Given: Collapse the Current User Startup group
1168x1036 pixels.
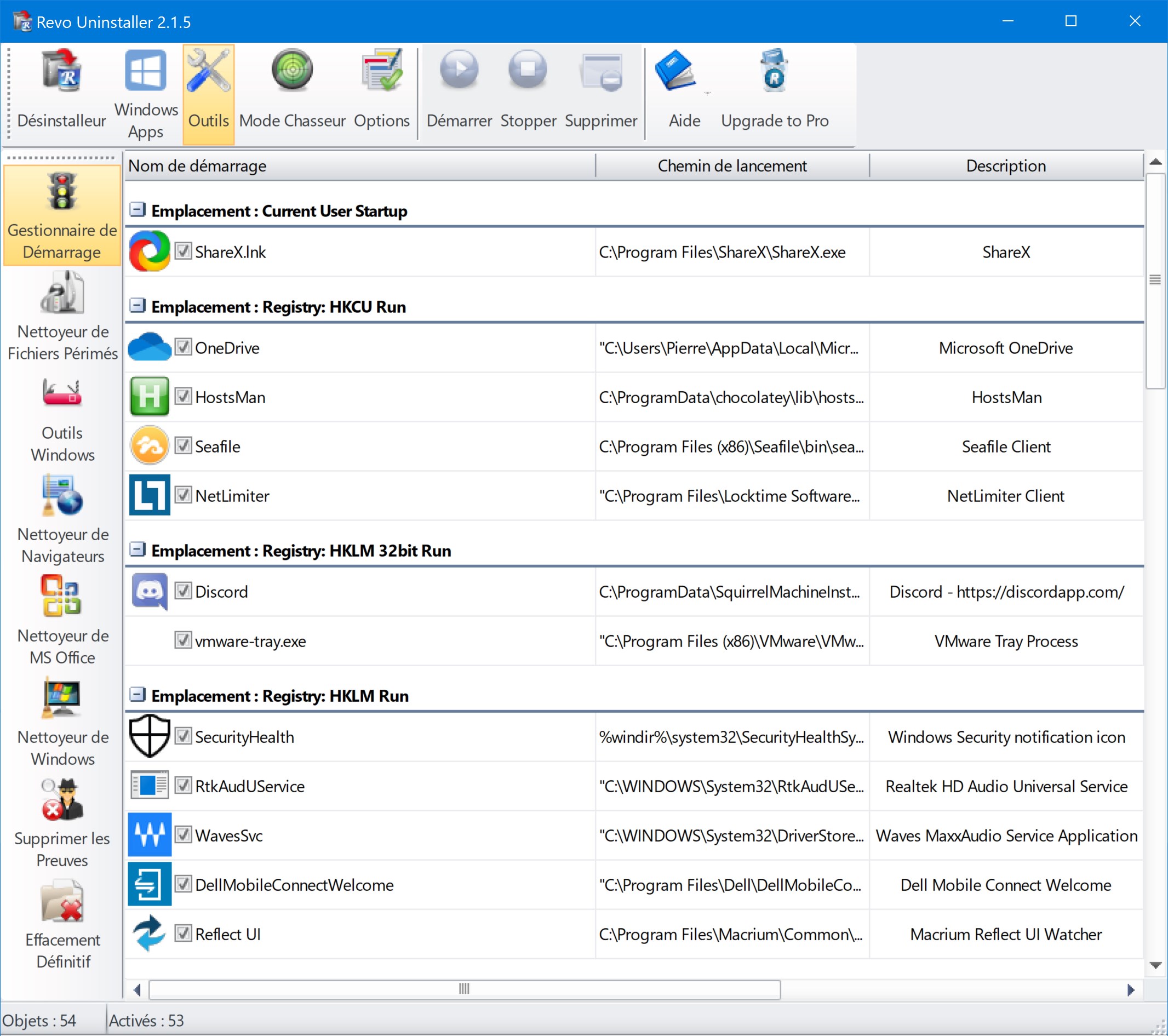Looking at the screenshot, I should (137, 210).
